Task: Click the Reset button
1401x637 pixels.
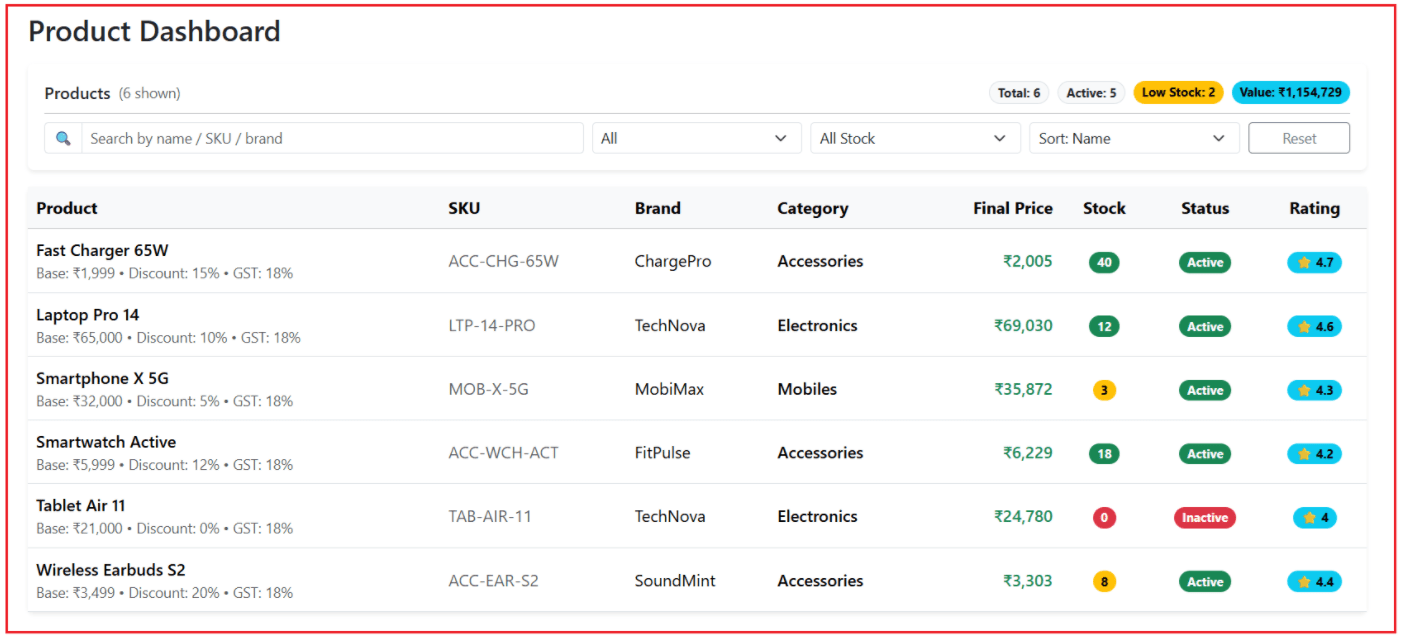Action: click(x=1299, y=138)
